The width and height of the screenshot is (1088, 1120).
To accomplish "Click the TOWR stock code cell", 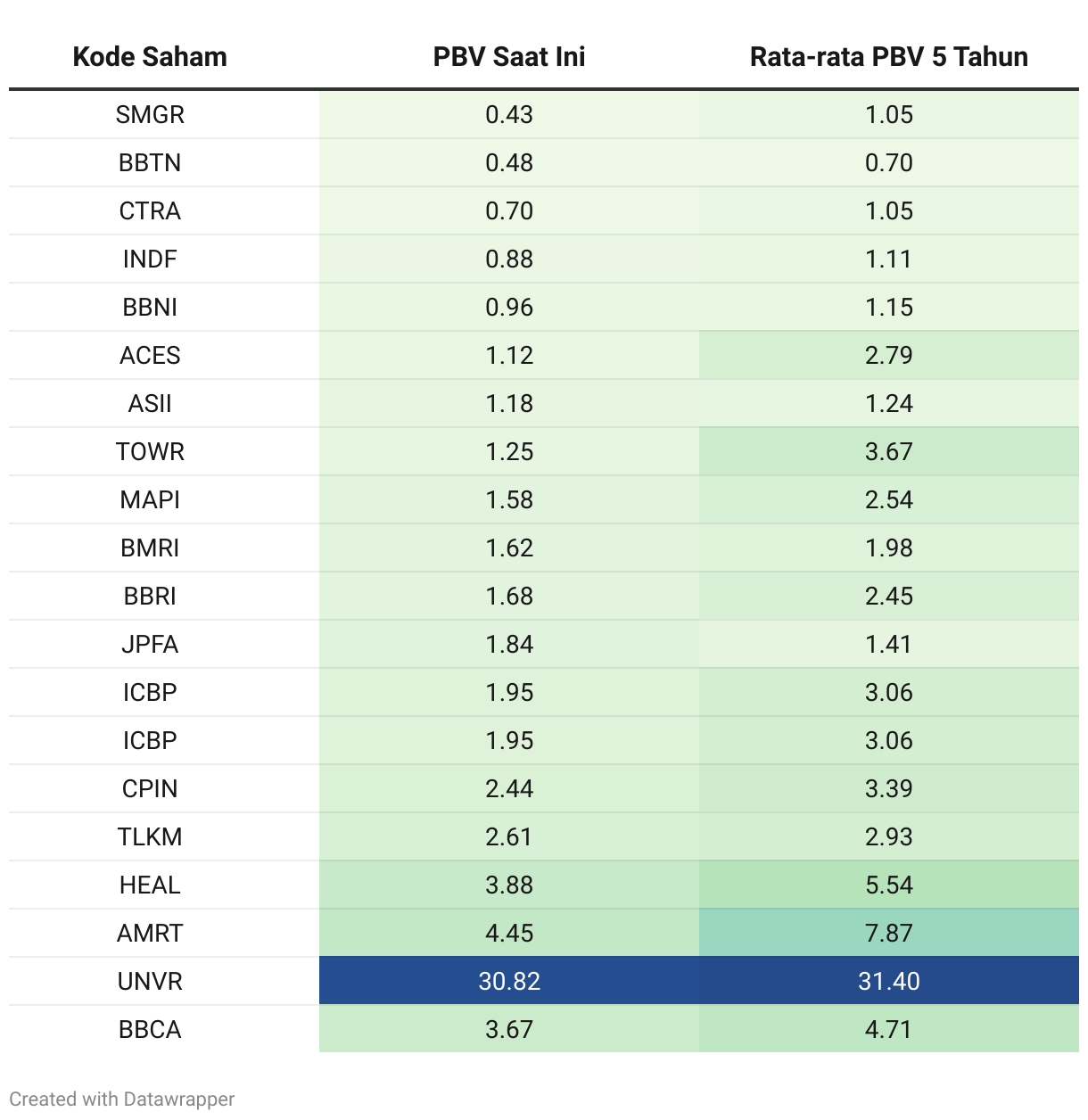I will click(x=150, y=452).
